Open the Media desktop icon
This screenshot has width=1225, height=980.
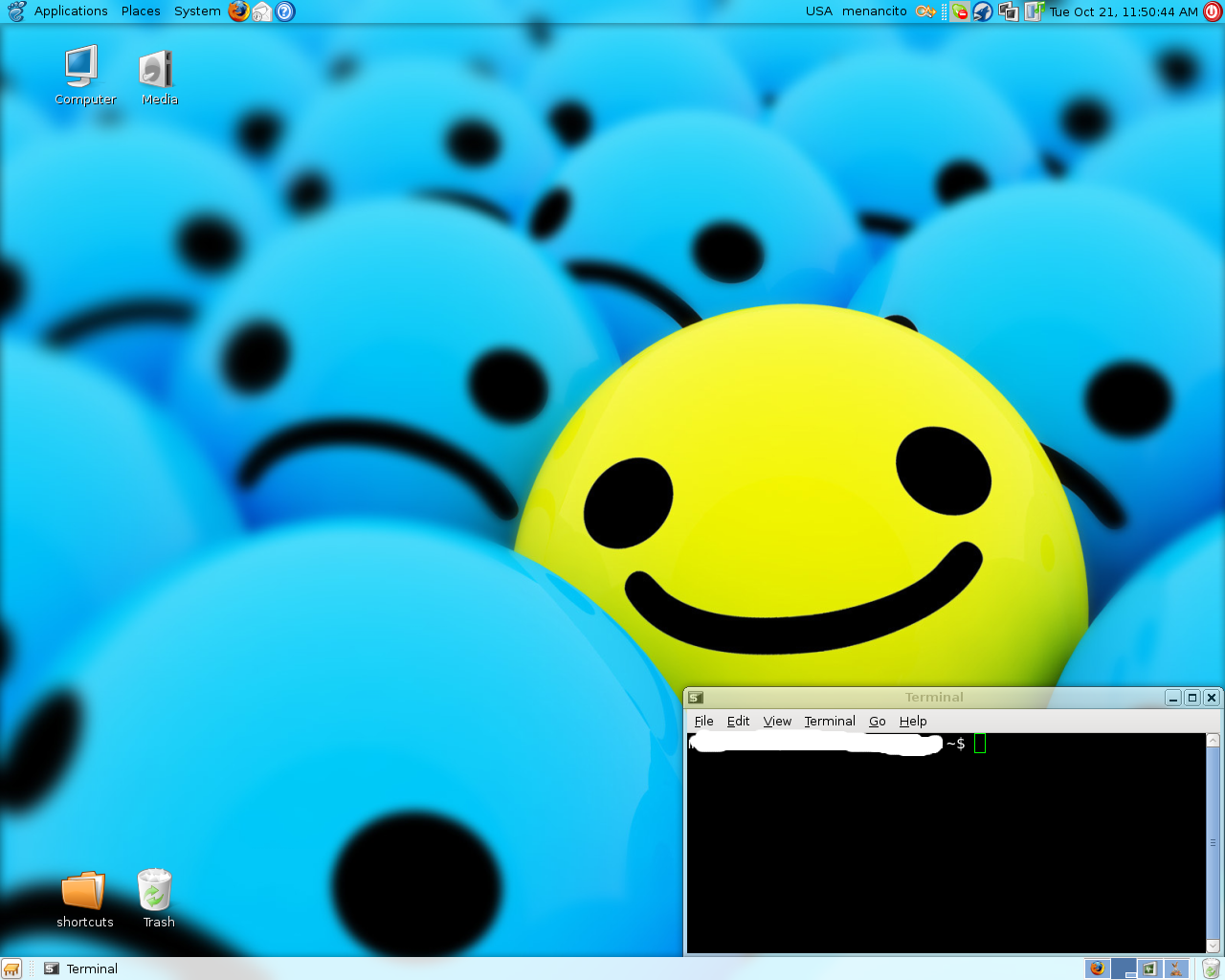159,77
